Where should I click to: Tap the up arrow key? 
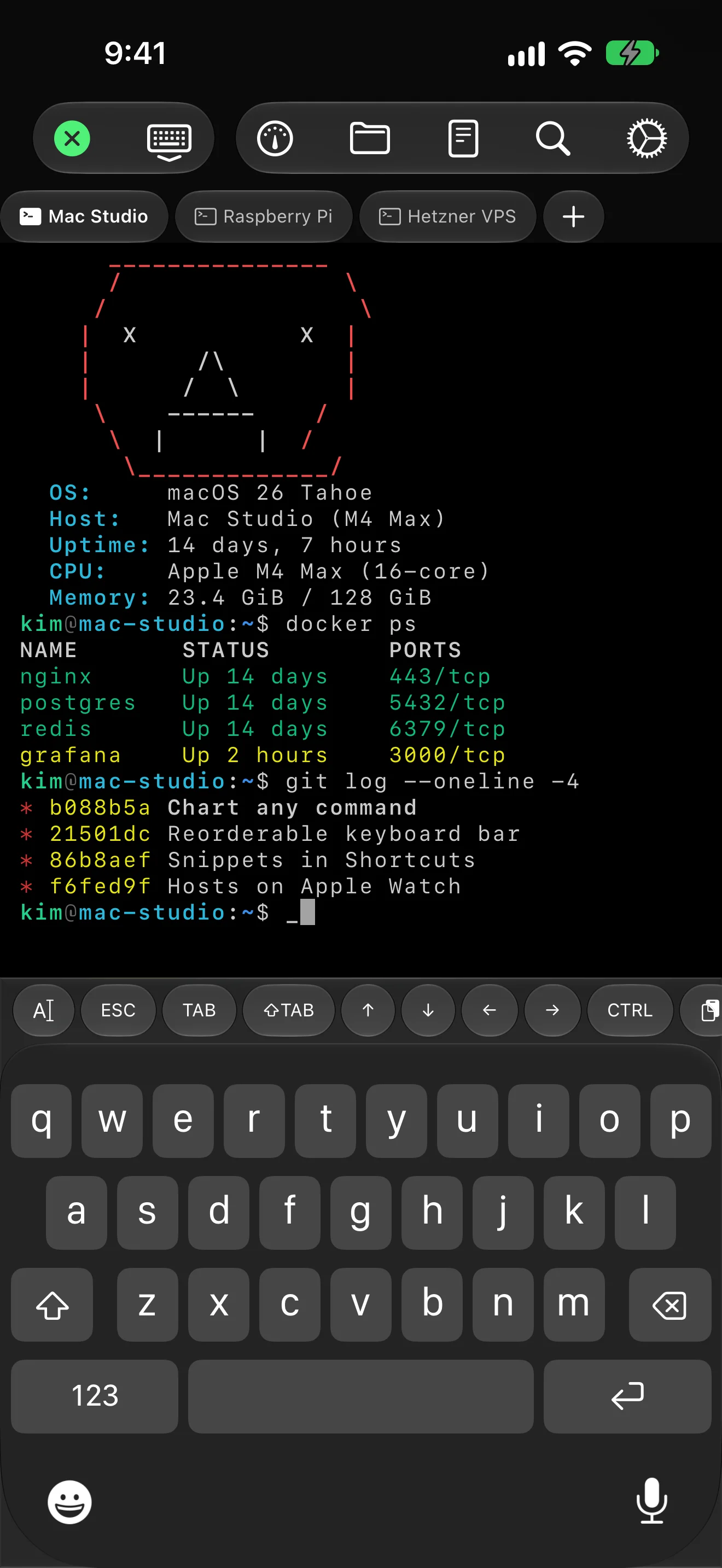368,1010
